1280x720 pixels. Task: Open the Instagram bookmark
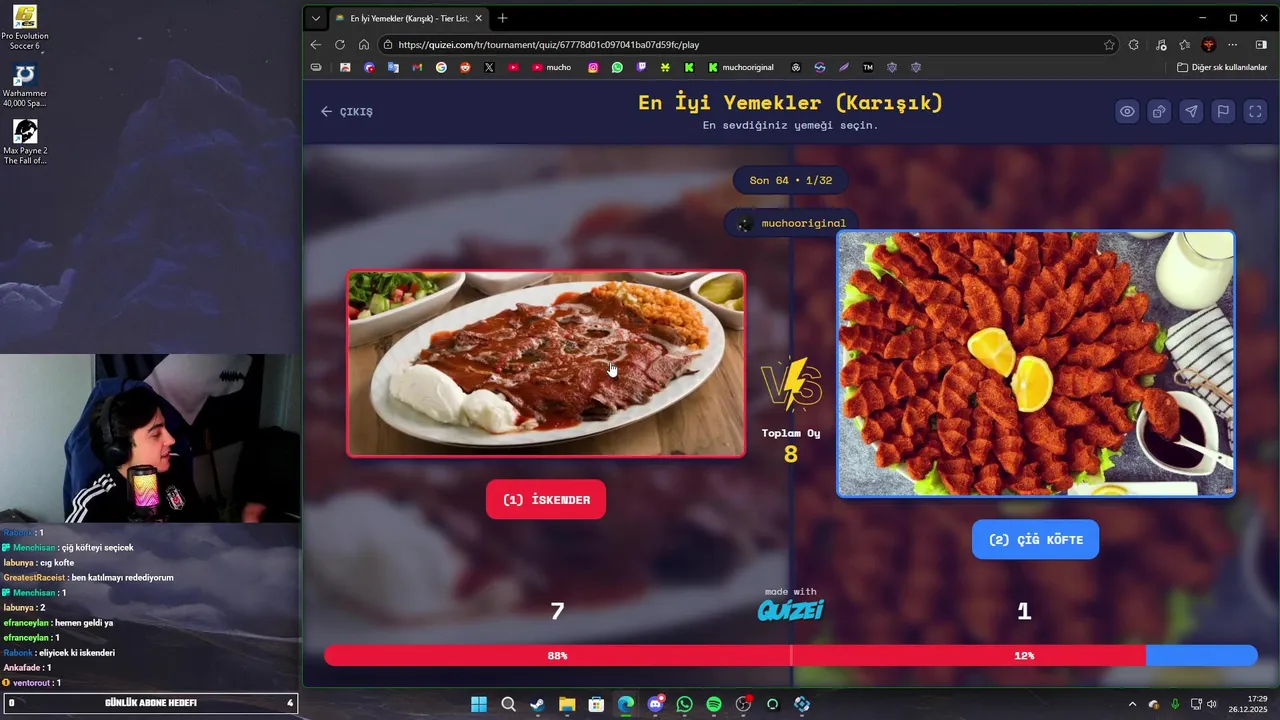tap(593, 68)
